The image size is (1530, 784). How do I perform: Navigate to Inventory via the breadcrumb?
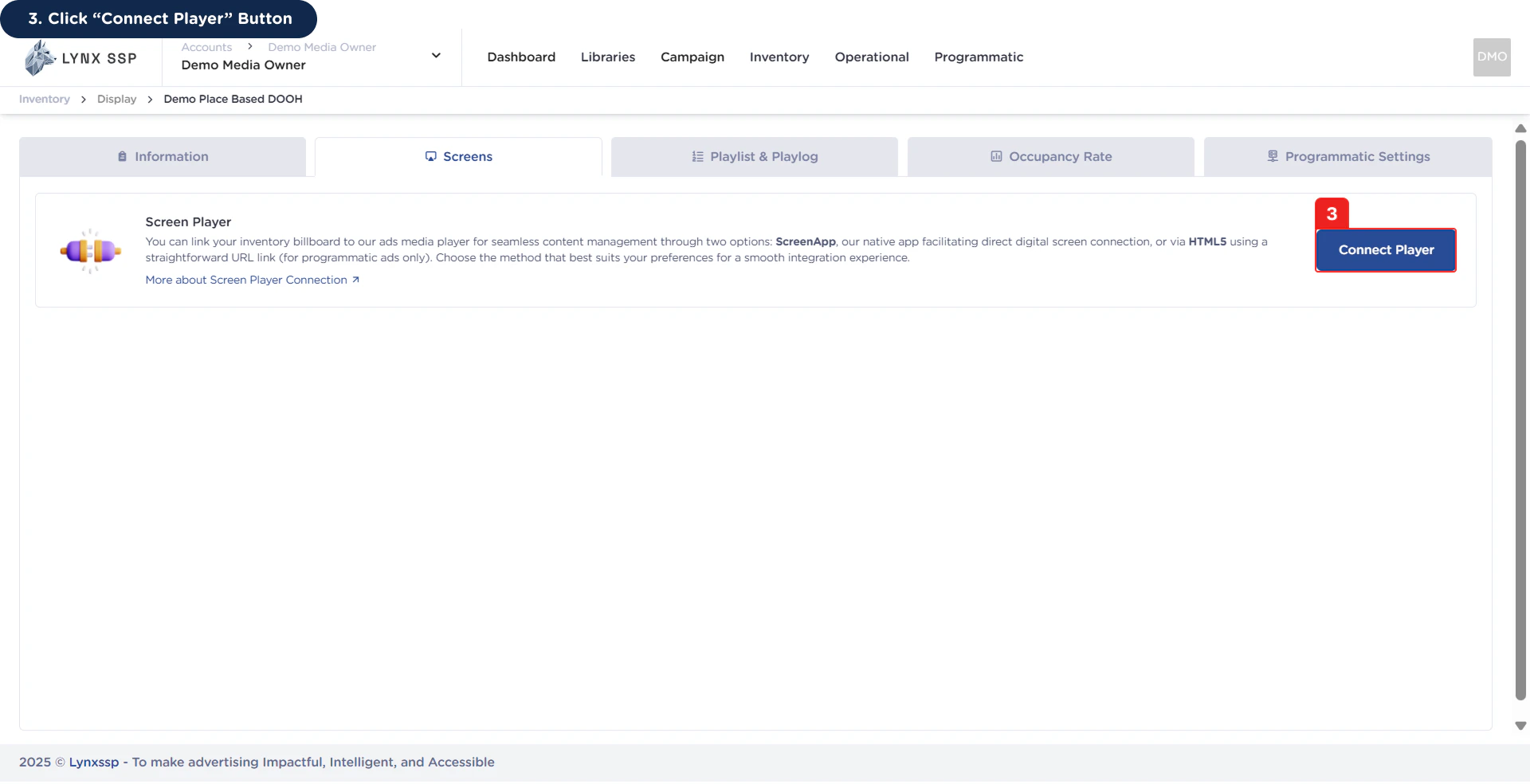click(x=44, y=99)
